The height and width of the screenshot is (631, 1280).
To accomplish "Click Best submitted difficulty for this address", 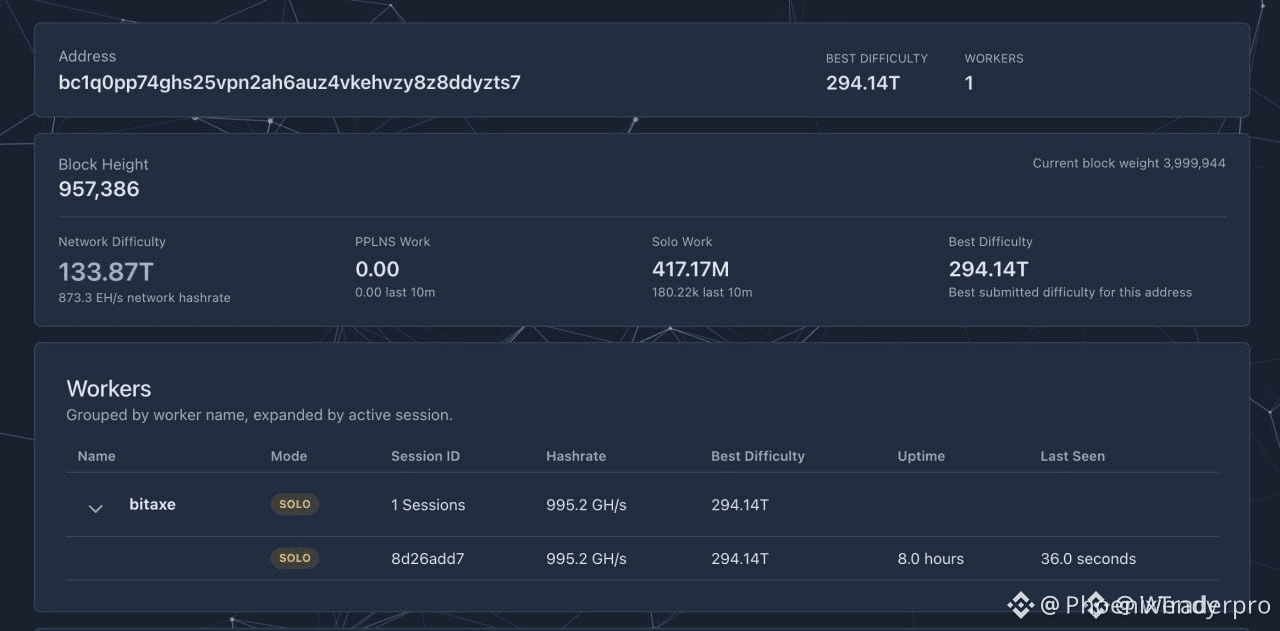I will 1070,293.
